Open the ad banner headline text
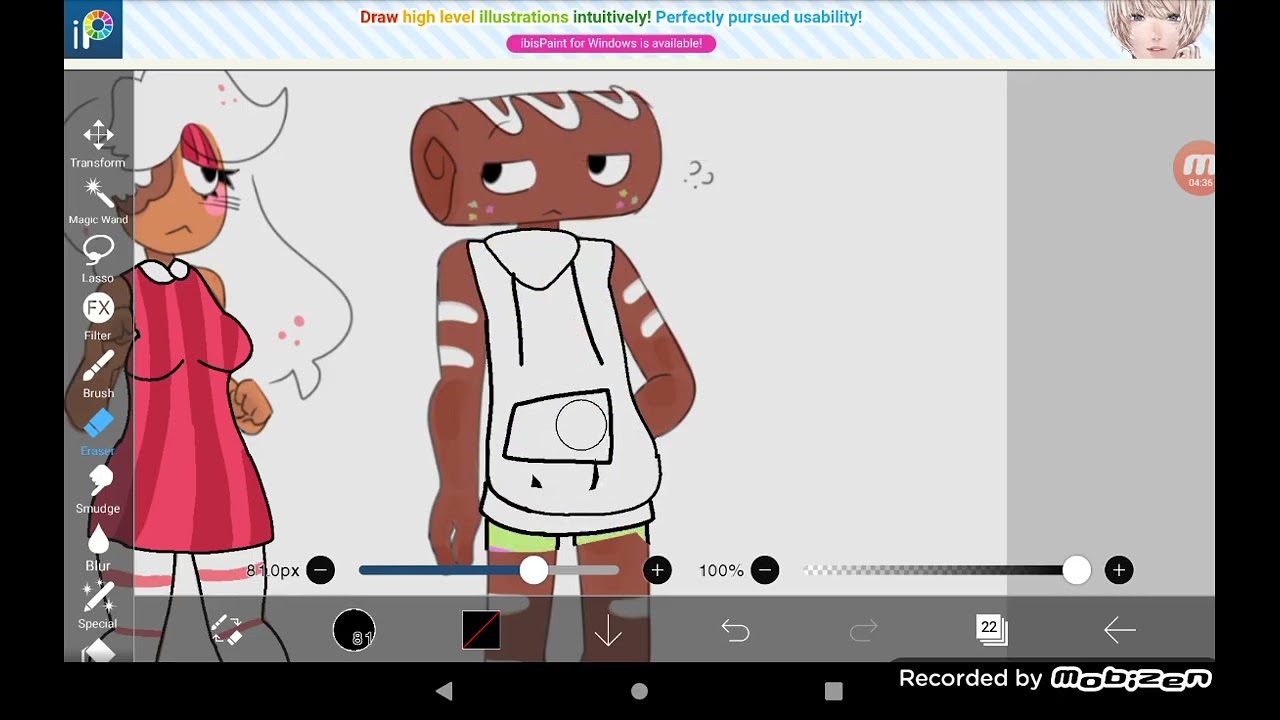Viewport: 1280px width, 720px height. (x=611, y=17)
